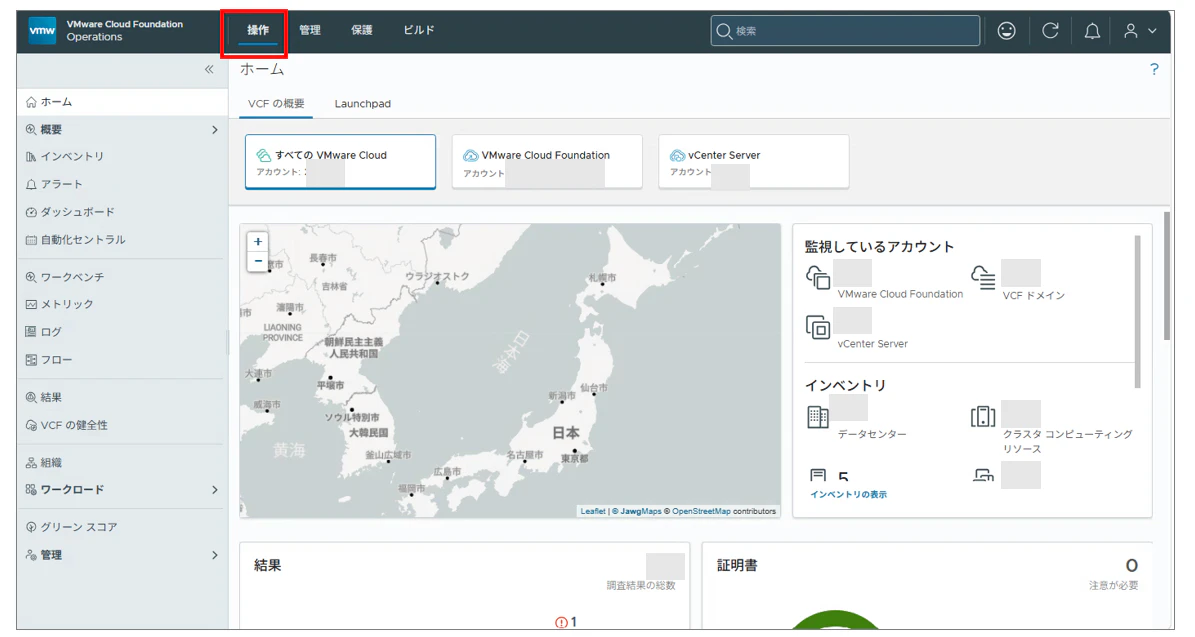This screenshot has height=637, width=1195.
Task: Select the VMware Cloud Foundation account card
Action: click(547, 162)
